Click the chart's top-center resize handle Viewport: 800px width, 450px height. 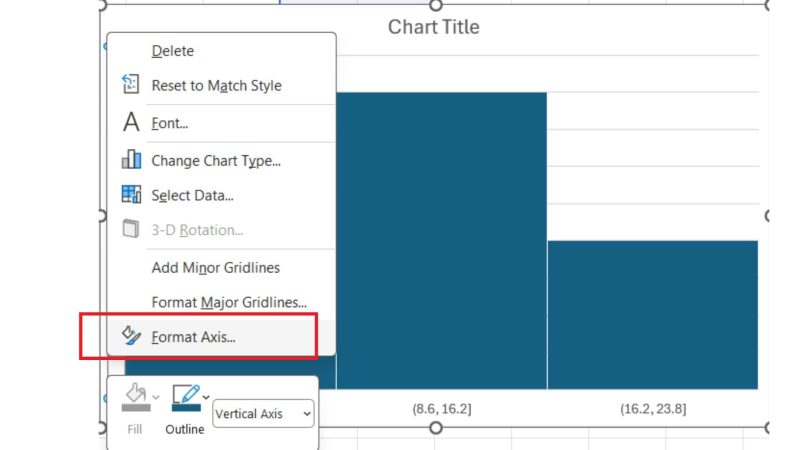435,6
